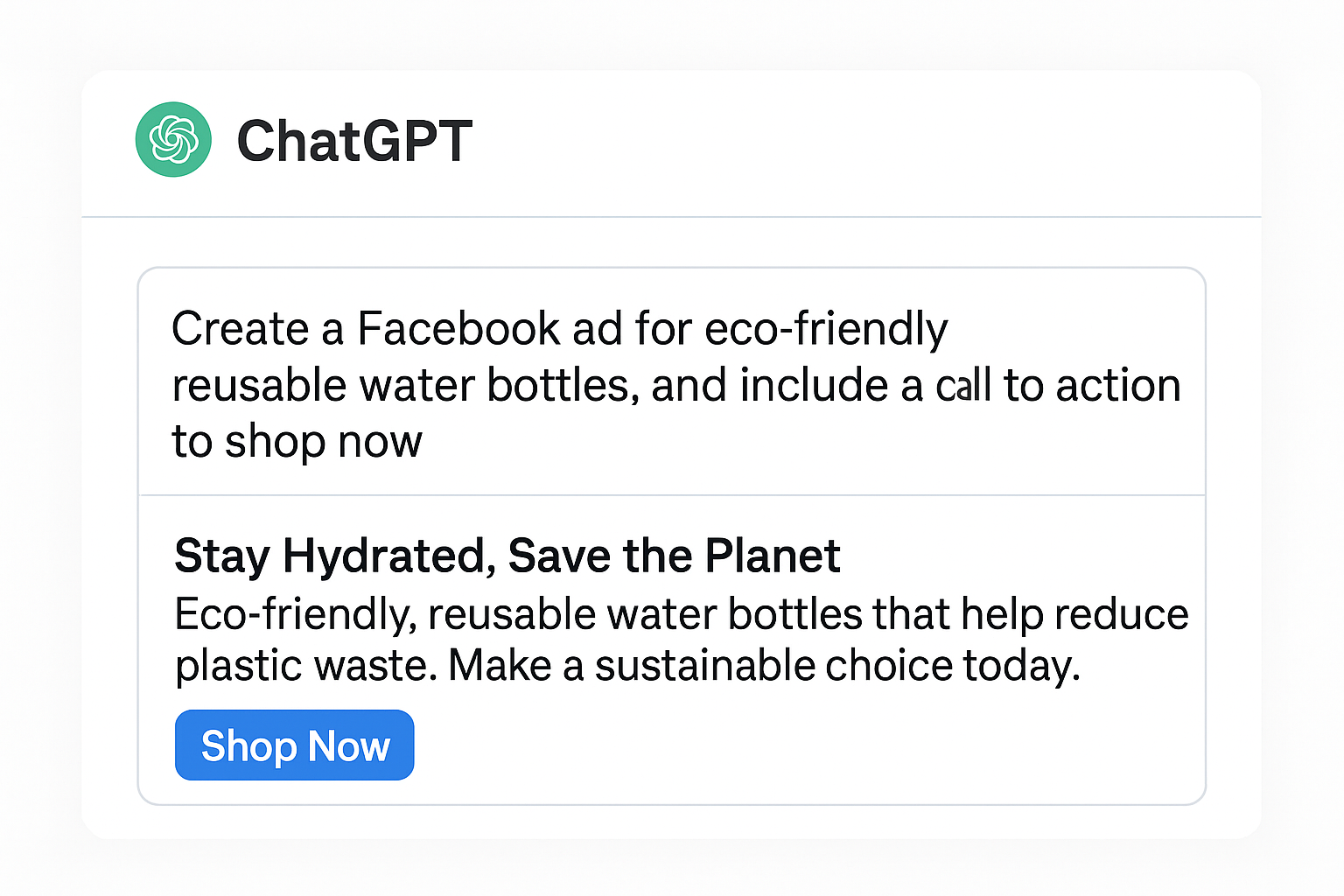Click the words 'call to action' in the prompt
The height and width of the screenshot is (896, 1344).
tap(1059, 386)
